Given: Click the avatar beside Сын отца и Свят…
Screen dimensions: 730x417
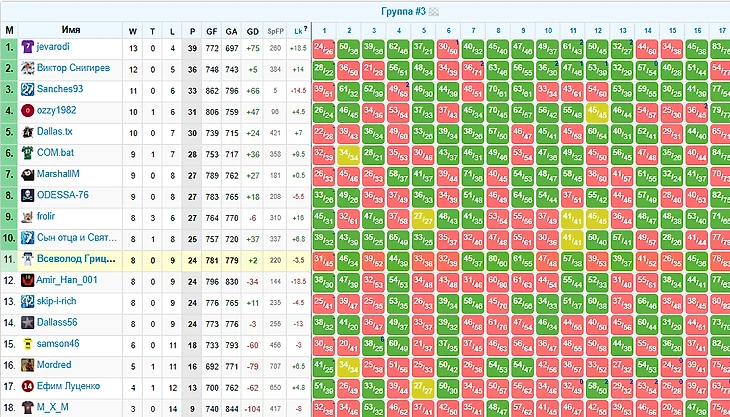Looking at the screenshot, I should tap(27, 238).
